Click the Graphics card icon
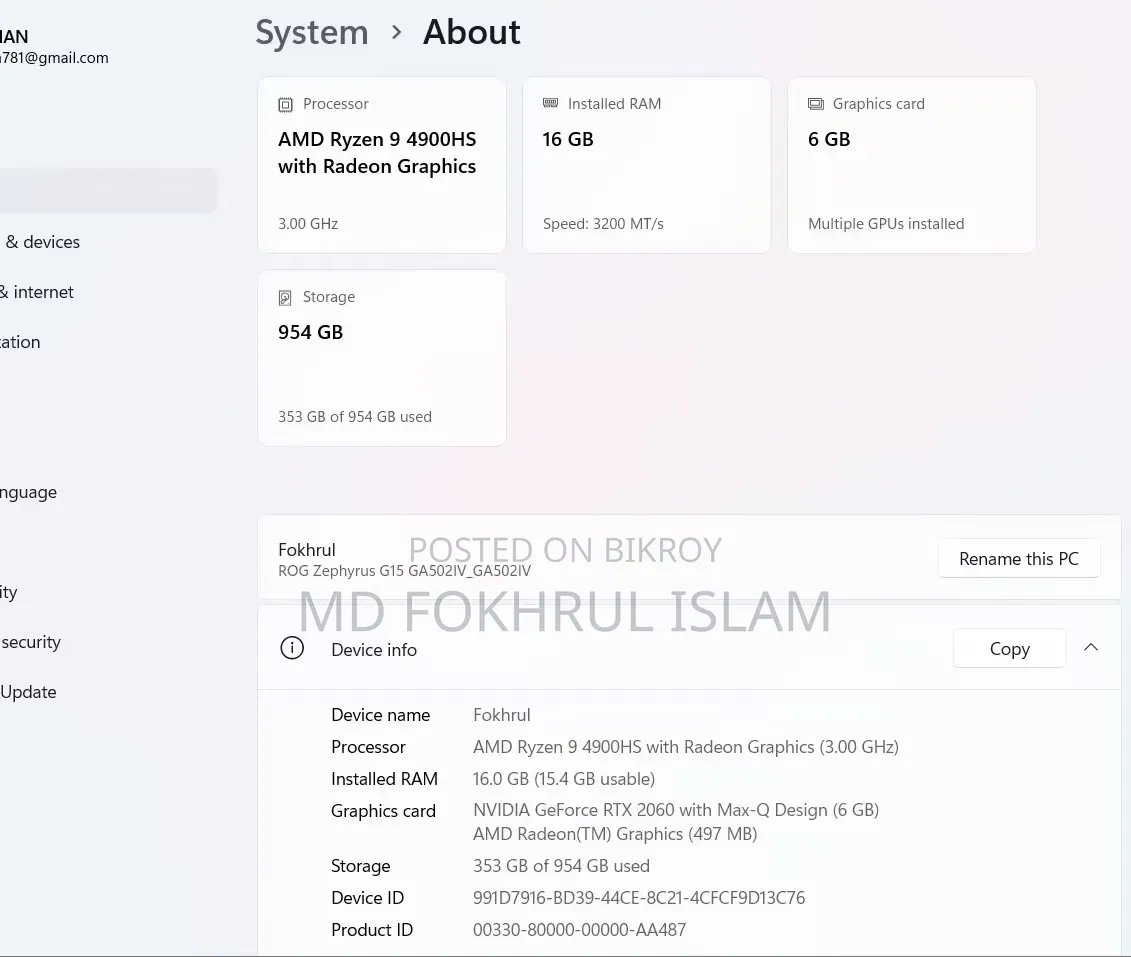Screen dimensions: 1131x957 [x=816, y=104]
